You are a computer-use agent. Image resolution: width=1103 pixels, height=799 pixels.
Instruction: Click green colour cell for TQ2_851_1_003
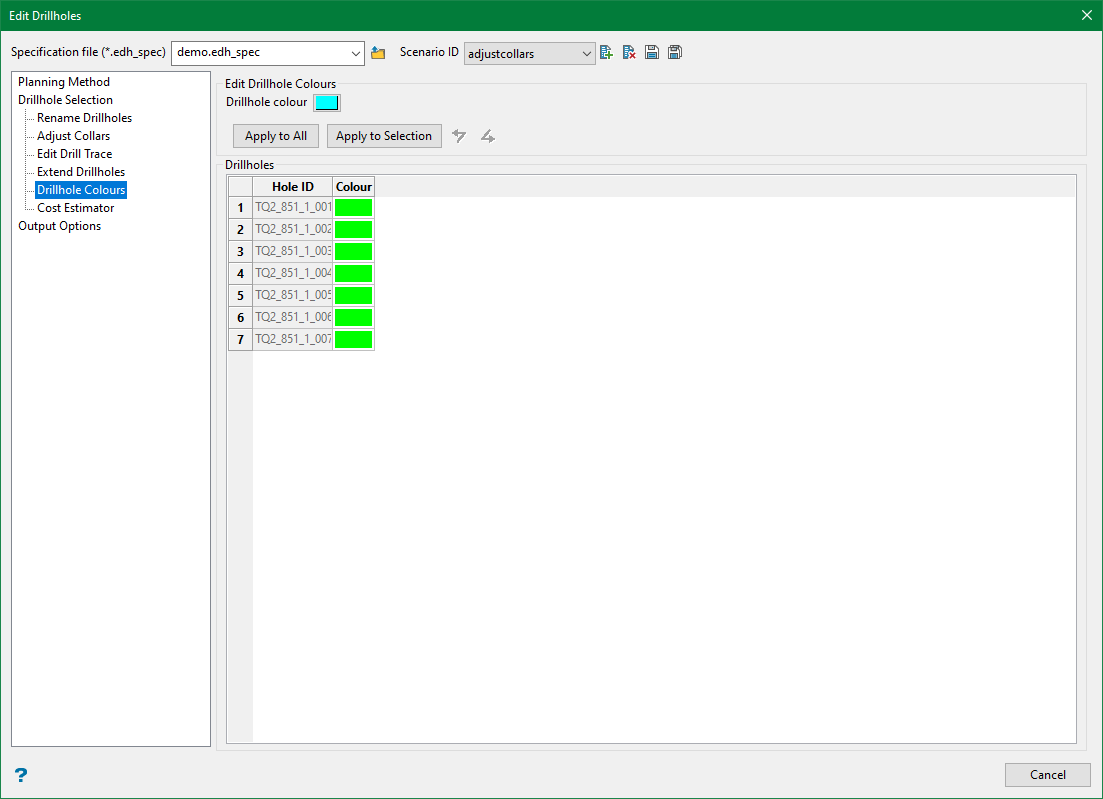(x=353, y=251)
